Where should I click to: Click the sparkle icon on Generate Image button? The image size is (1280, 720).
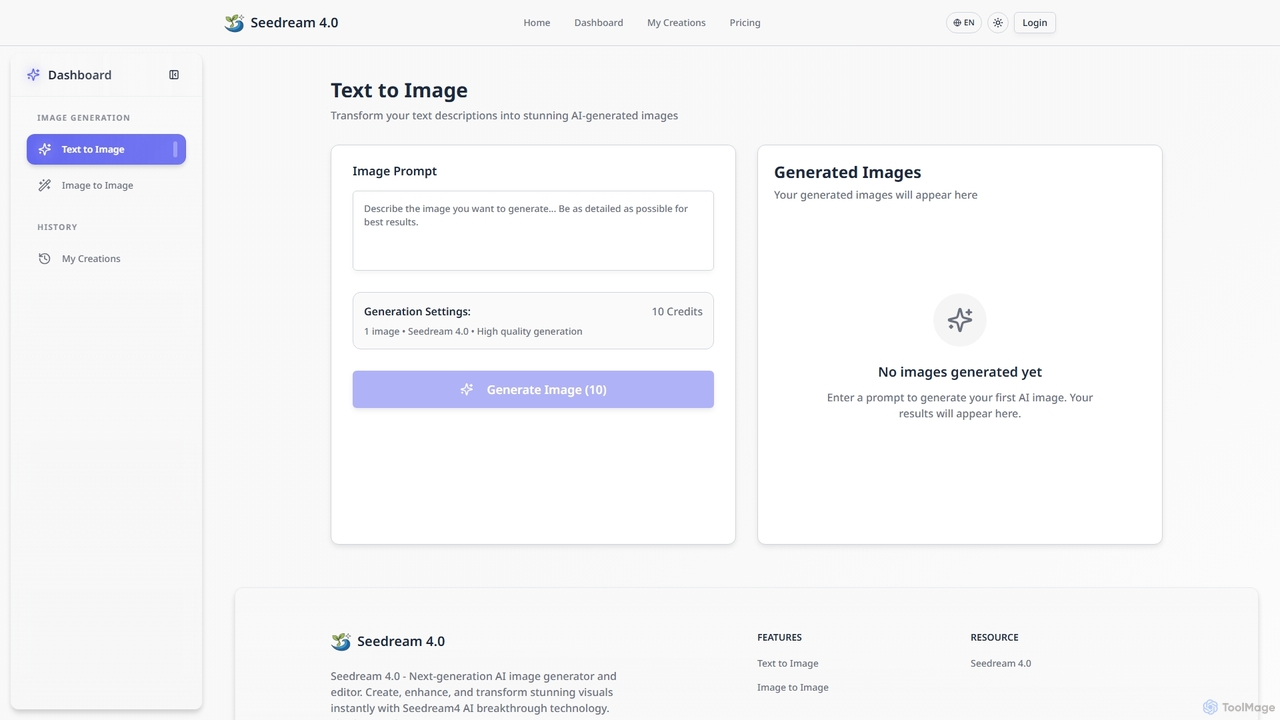[467, 390]
